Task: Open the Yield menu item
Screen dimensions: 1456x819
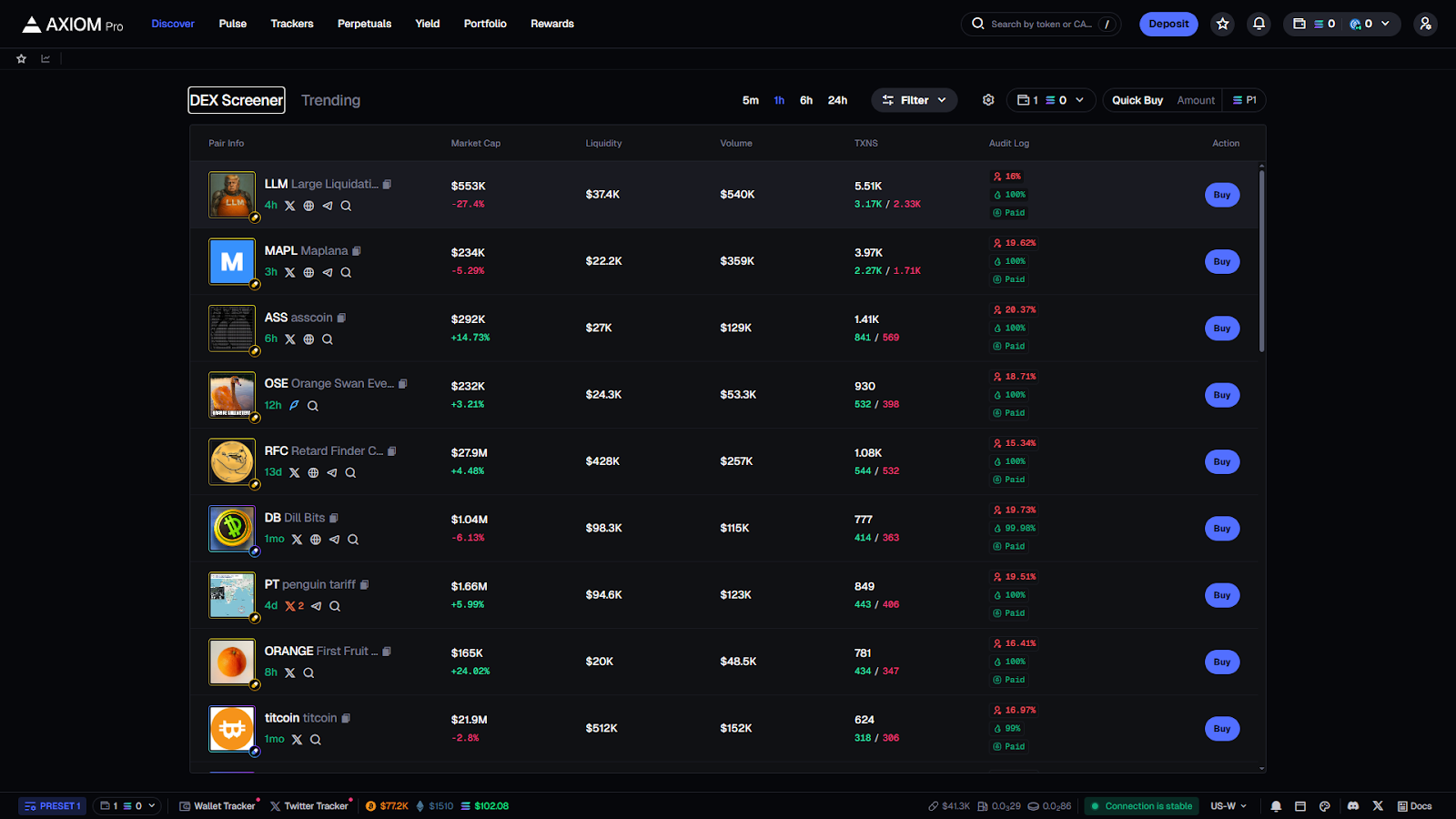Action: point(428,24)
